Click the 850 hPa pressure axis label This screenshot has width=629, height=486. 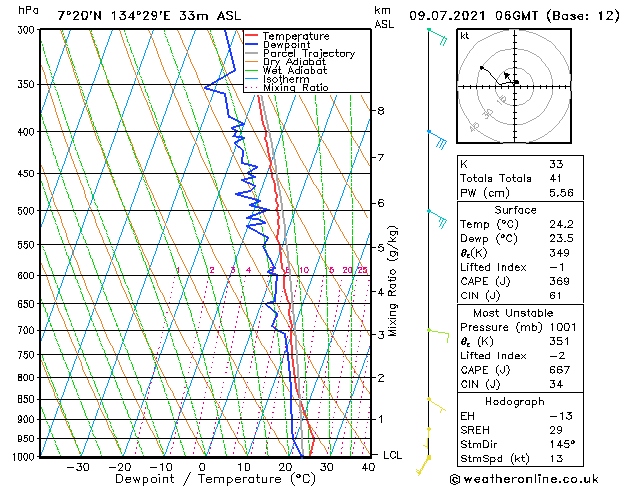coord(26,399)
